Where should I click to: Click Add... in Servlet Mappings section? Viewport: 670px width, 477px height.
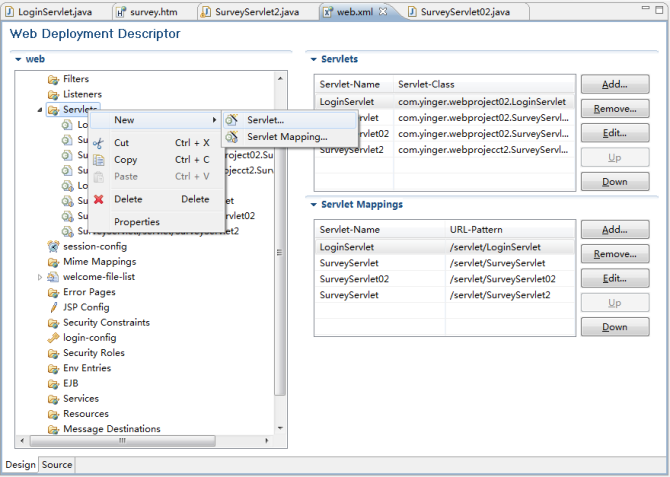point(615,230)
